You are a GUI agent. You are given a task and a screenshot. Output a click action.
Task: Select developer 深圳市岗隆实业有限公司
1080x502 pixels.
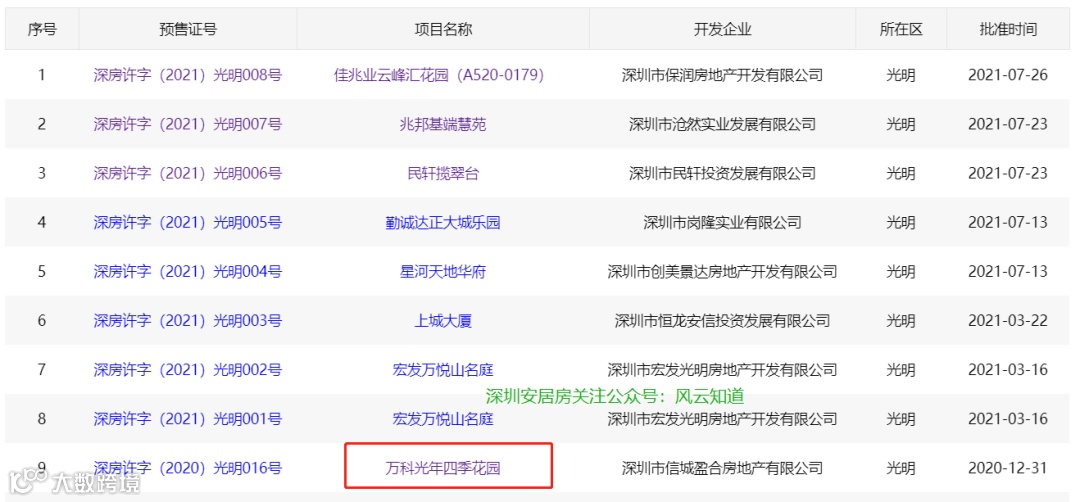click(723, 222)
